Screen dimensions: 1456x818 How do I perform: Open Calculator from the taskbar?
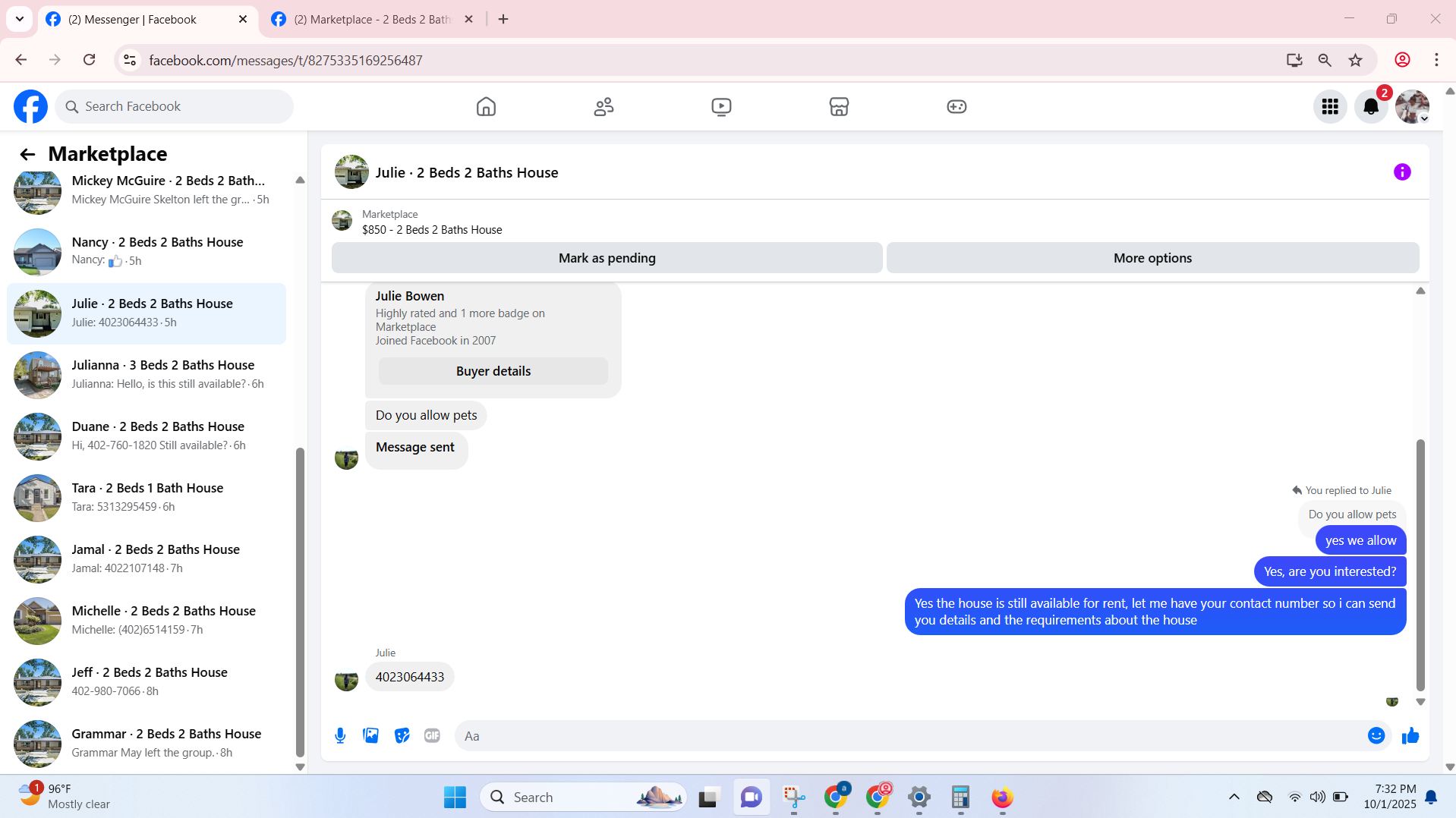pyautogui.click(x=960, y=798)
